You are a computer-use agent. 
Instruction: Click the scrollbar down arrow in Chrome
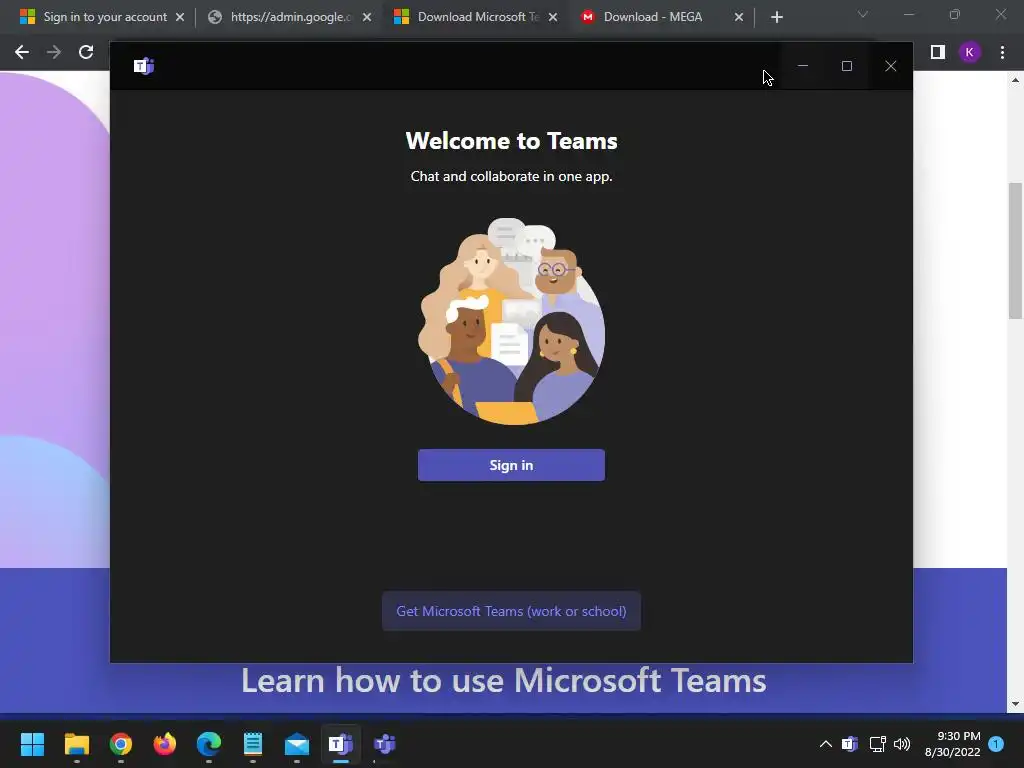click(1015, 704)
